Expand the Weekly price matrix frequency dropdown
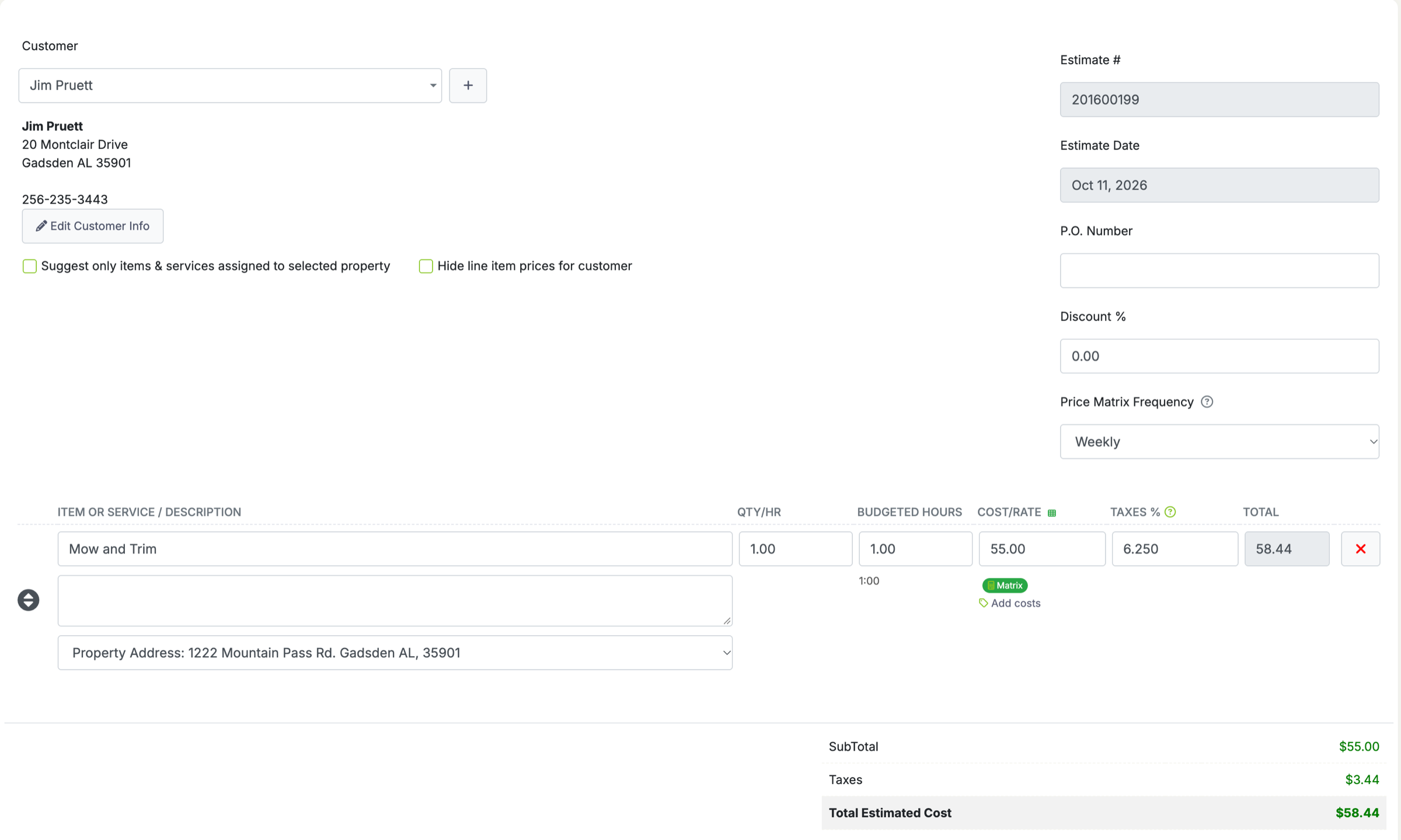This screenshot has width=1401, height=840. tap(1219, 441)
